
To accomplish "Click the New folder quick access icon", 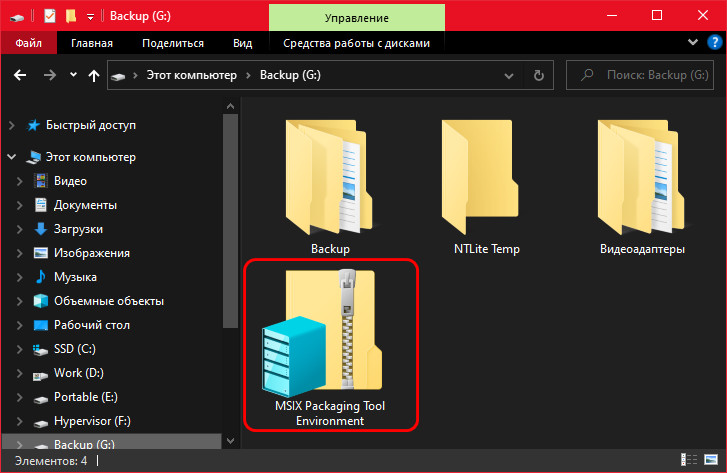I will coord(70,16).
